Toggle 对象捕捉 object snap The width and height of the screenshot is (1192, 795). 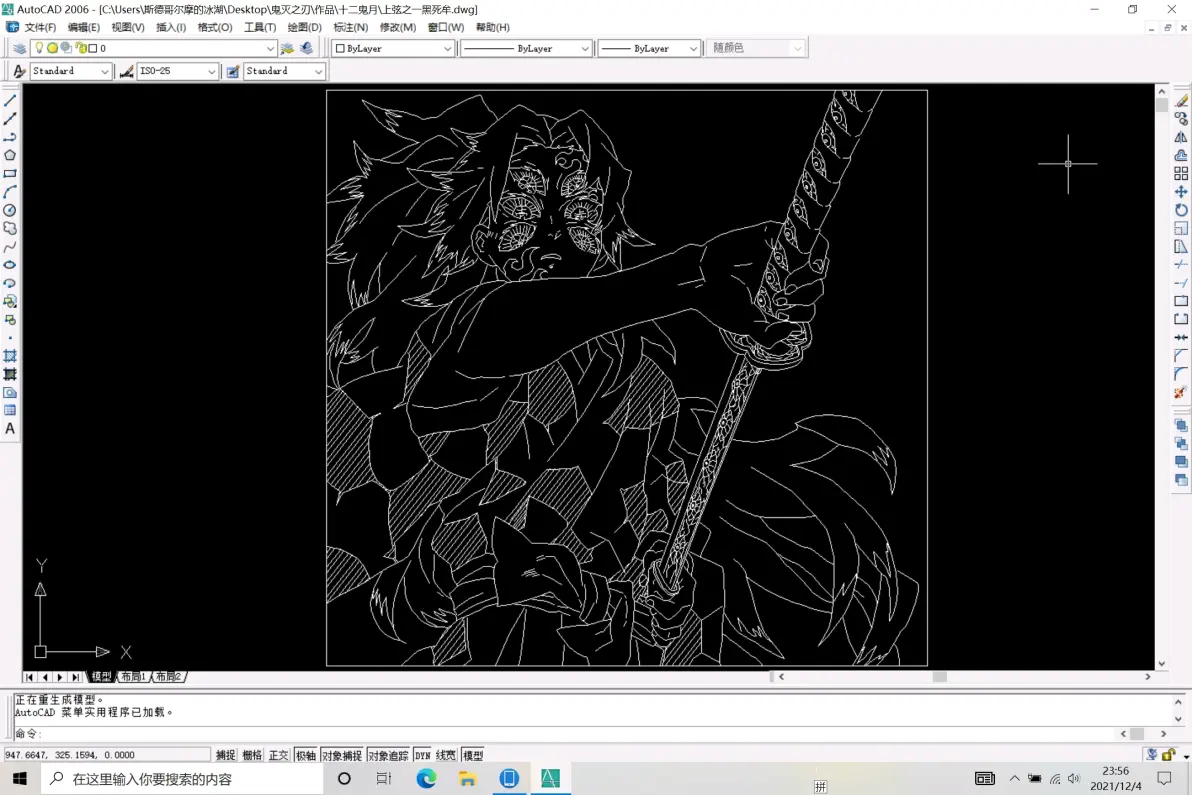[341, 755]
